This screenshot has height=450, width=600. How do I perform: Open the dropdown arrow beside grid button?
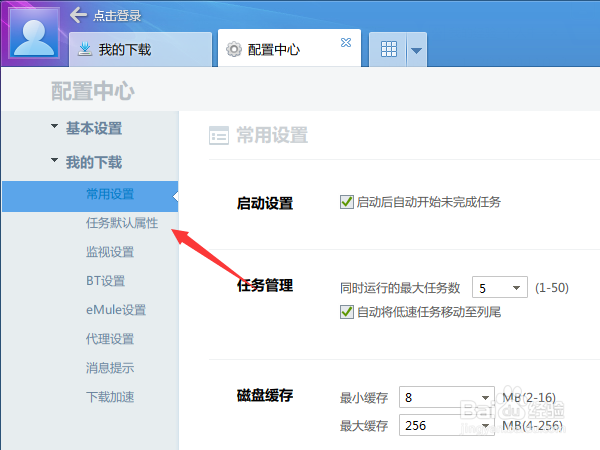pos(416,50)
